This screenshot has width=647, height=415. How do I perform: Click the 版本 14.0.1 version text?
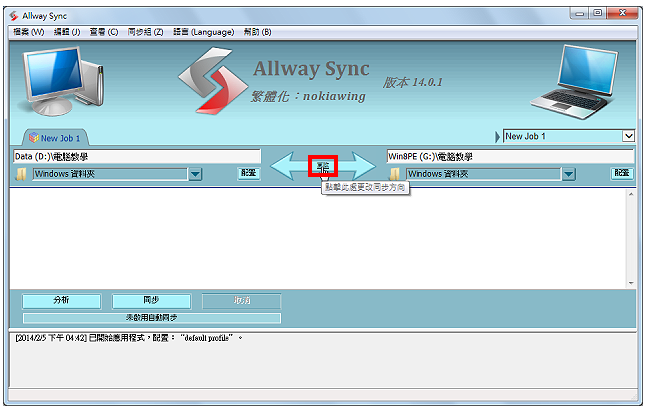412,83
